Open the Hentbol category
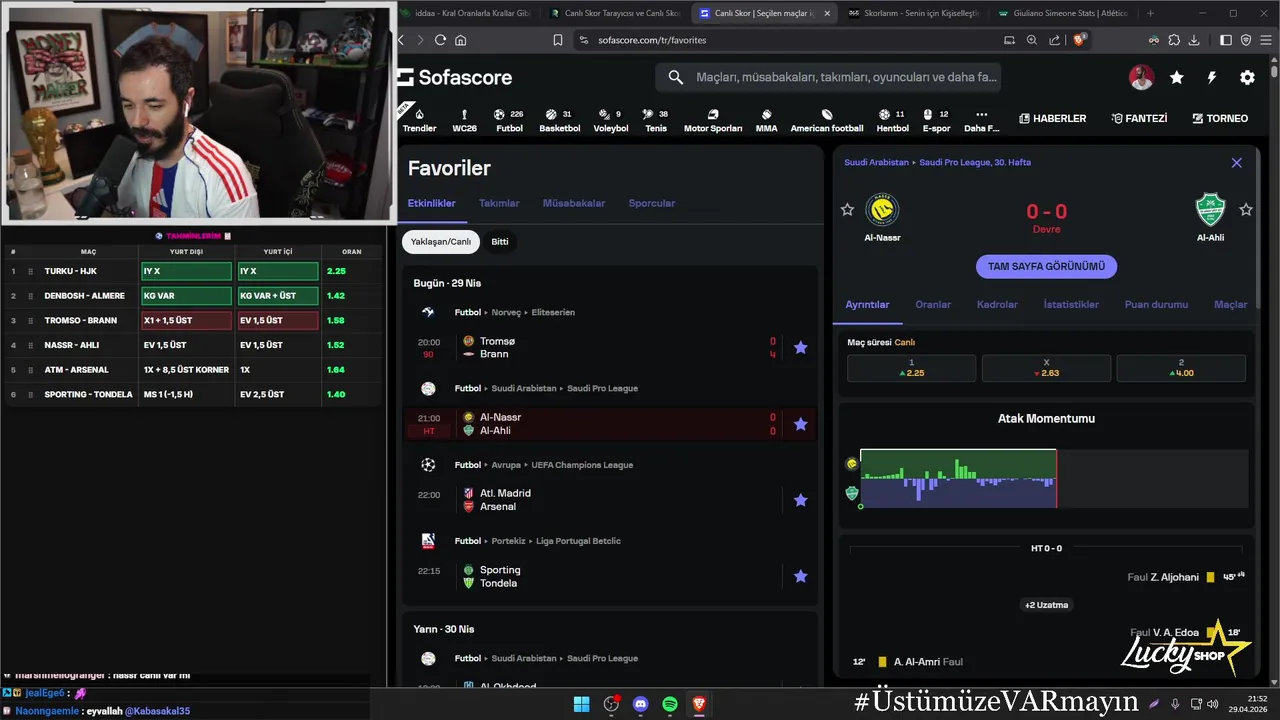The image size is (1280, 720). [892, 120]
